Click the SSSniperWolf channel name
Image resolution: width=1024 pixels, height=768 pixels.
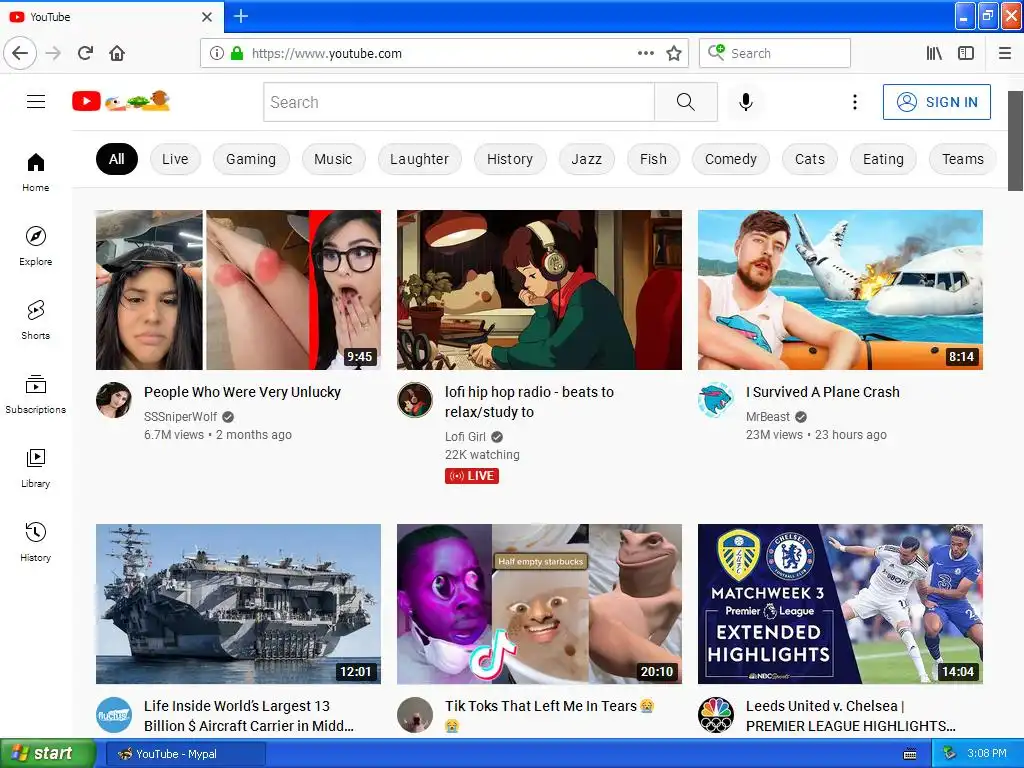click(x=180, y=417)
